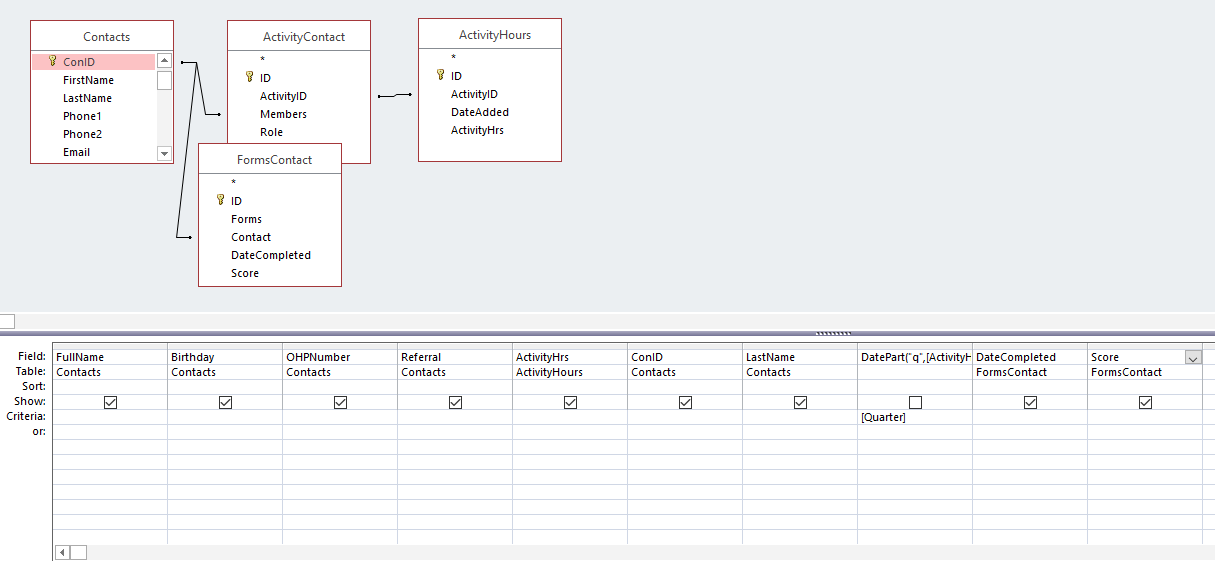
Task: Click the ActivityContact ID key icon
Action: [x=250, y=77]
